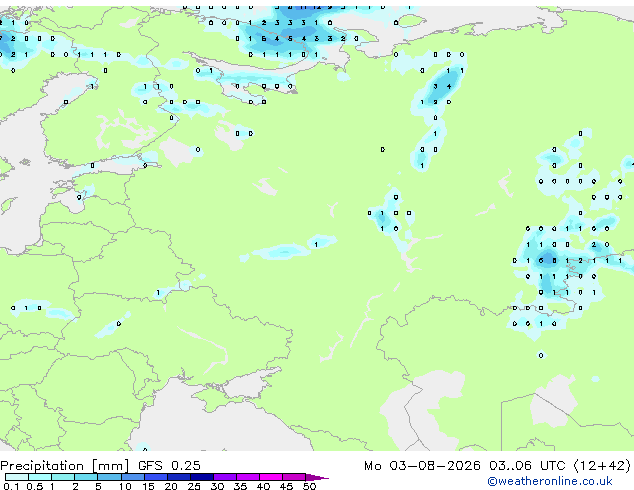The image size is (634, 490).
Task: Click the 15–20 mm legend swatch
Action: 156,477
